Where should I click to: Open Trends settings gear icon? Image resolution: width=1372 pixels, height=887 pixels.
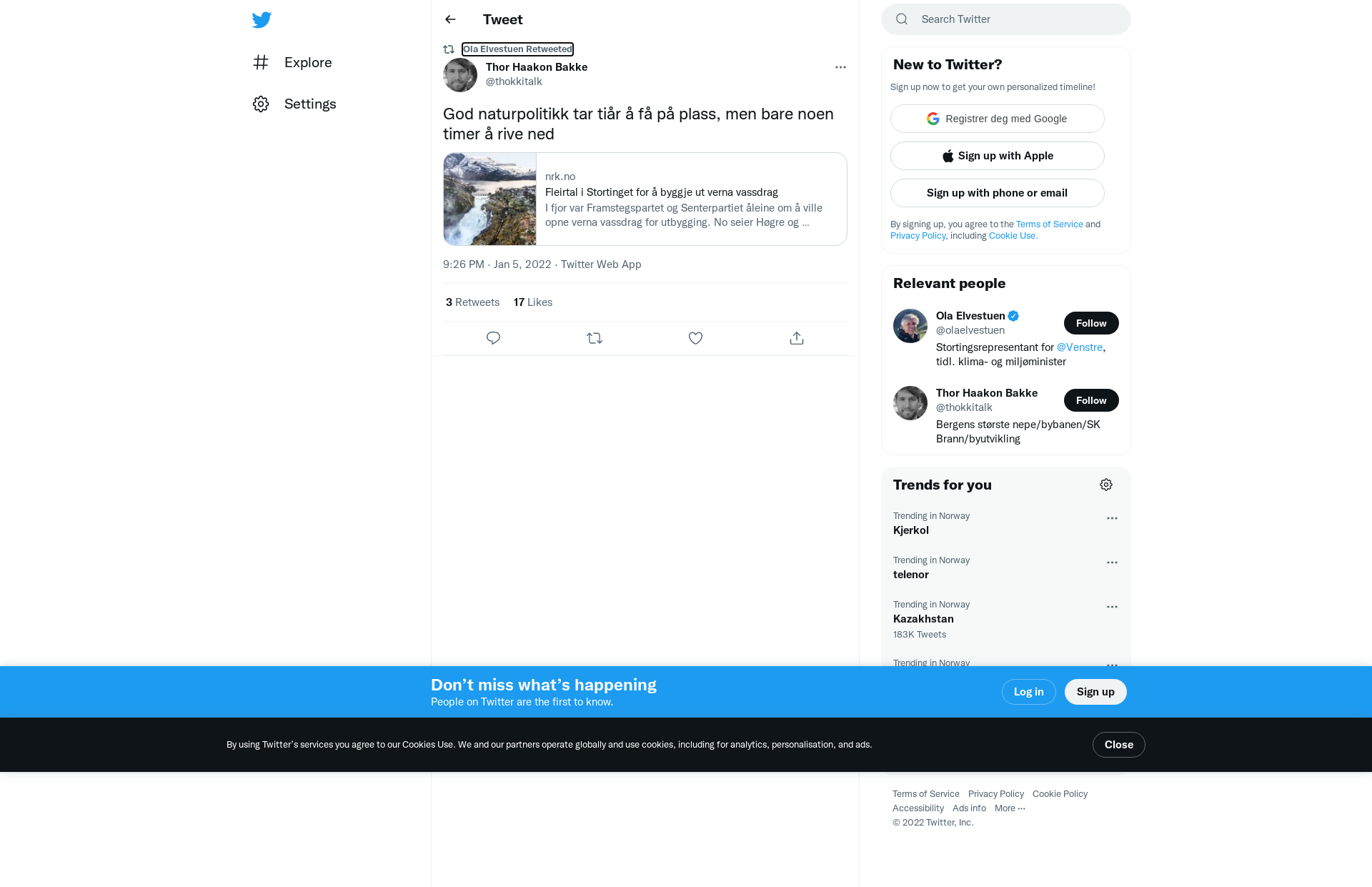[x=1106, y=485]
